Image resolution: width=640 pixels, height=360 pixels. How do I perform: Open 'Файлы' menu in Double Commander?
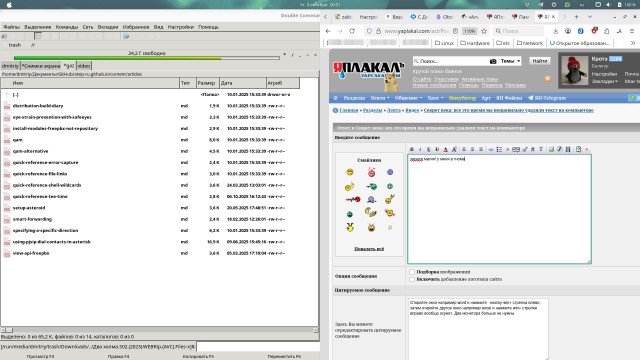point(11,27)
